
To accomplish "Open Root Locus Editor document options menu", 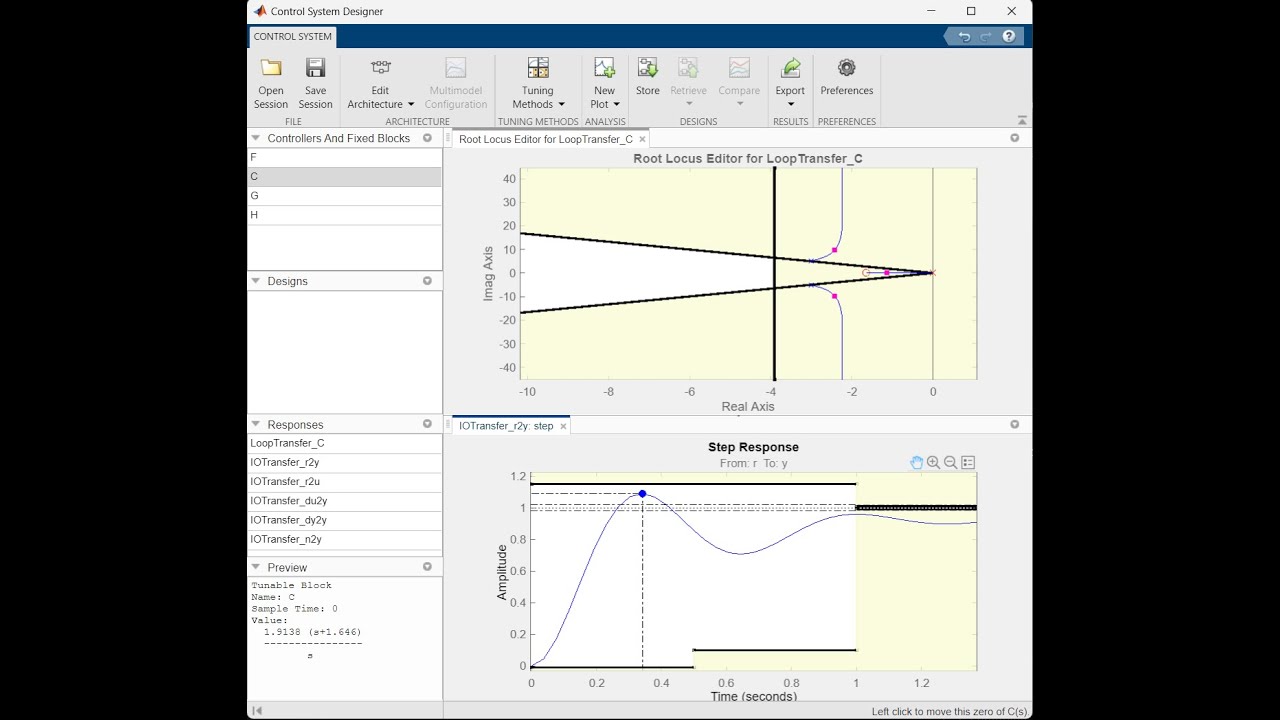I will pyautogui.click(x=1015, y=138).
